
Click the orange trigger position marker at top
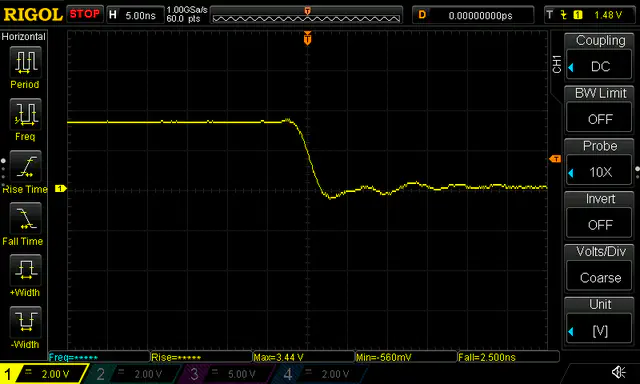pyautogui.click(x=307, y=38)
